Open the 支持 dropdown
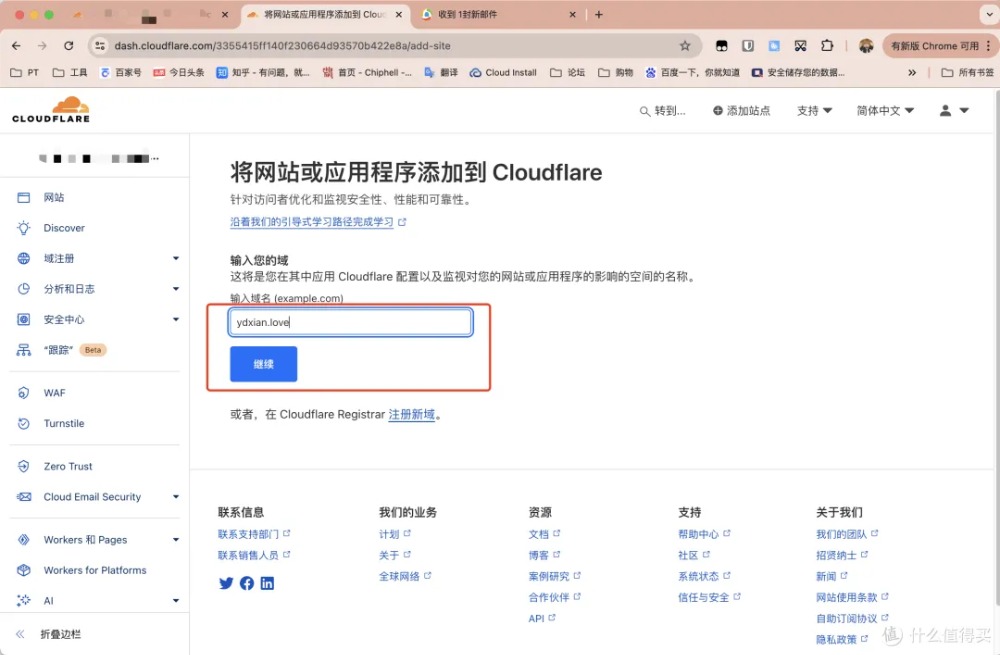1000x655 pixels. pos(814,110)
